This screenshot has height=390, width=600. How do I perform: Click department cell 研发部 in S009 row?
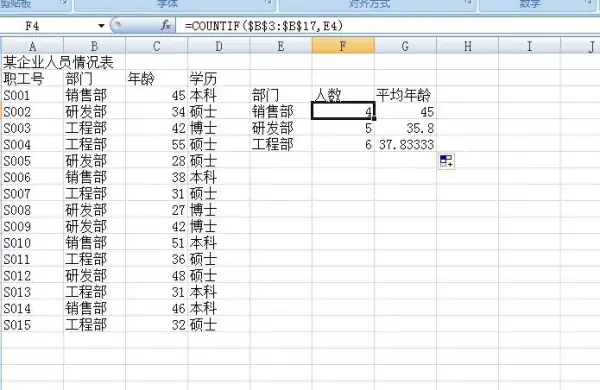click(x=95, y=226)
